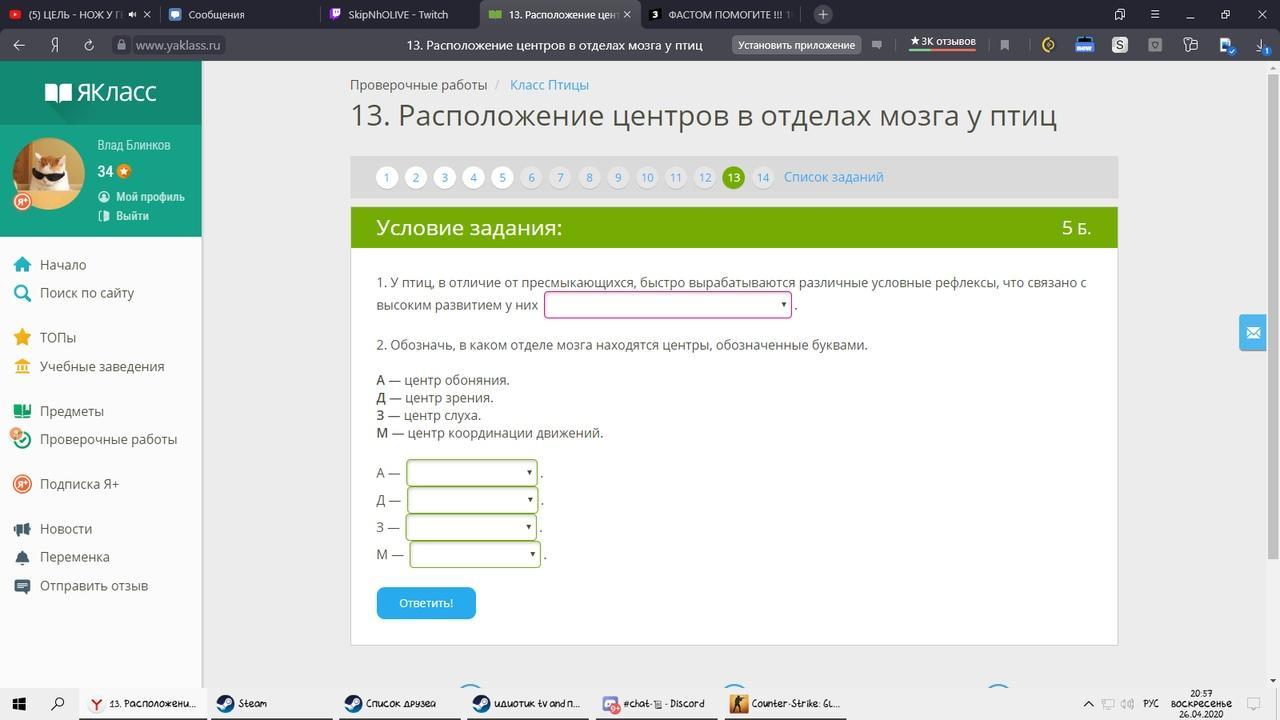This screenshot has height=720, width=1280.
Task: Open the blue 'new' extension icon
Action: pyautogui.click(x=1084, y=45)
